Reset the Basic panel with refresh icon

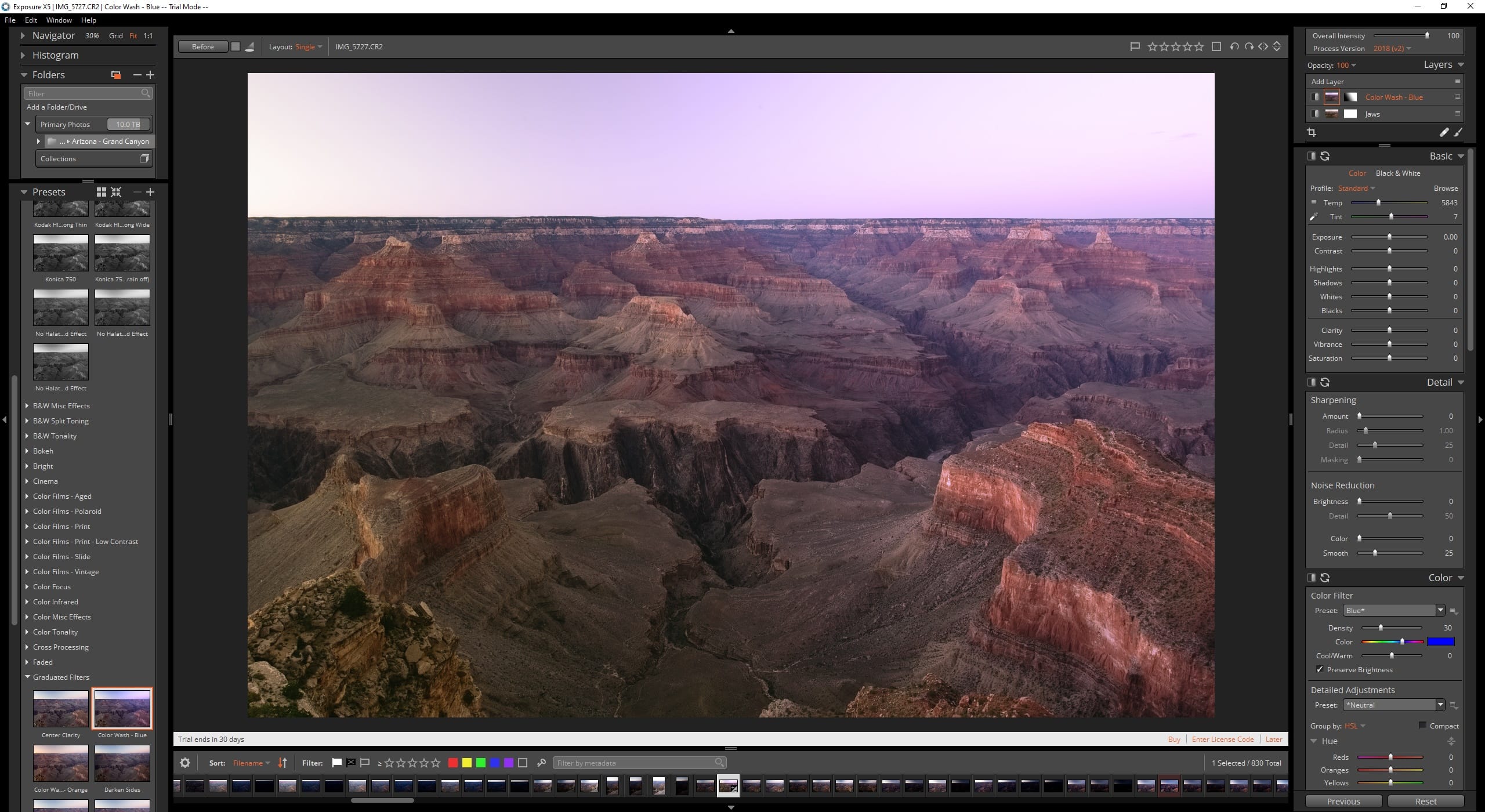tap(1325, 156)
